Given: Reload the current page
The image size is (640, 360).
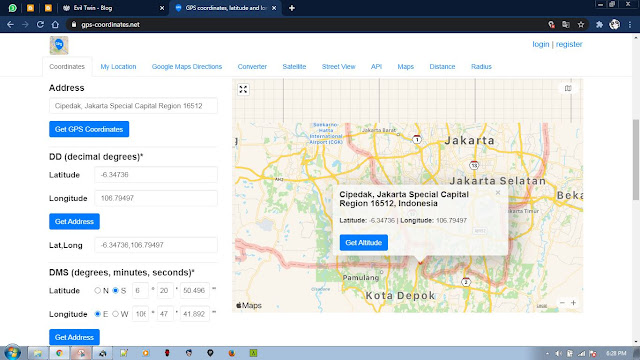Looking at the screenshot, I should [40, 24].
